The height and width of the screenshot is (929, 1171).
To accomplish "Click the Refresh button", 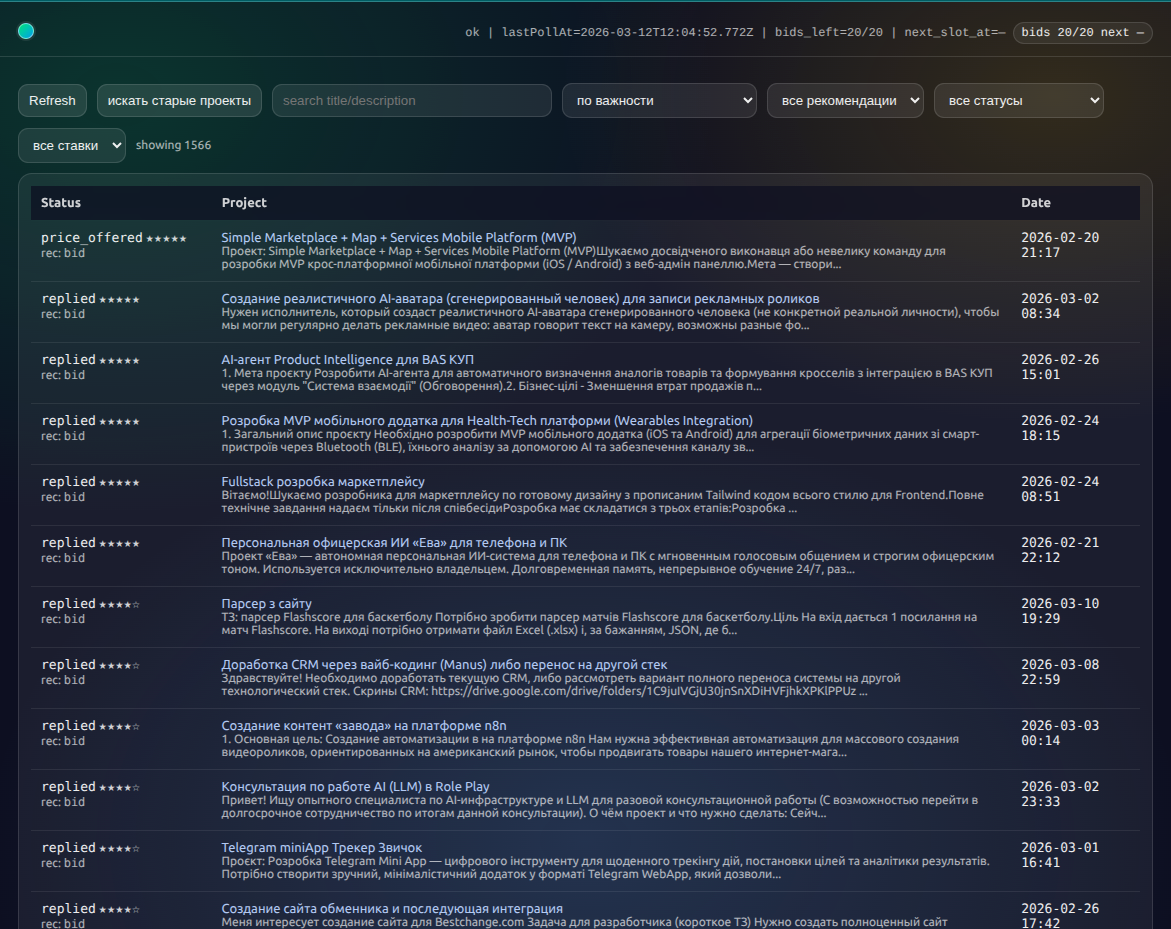I will [x=52, y=101].
